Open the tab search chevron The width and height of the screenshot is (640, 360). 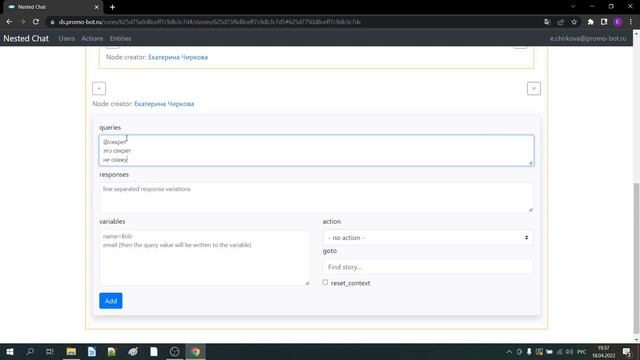[573, 7]
